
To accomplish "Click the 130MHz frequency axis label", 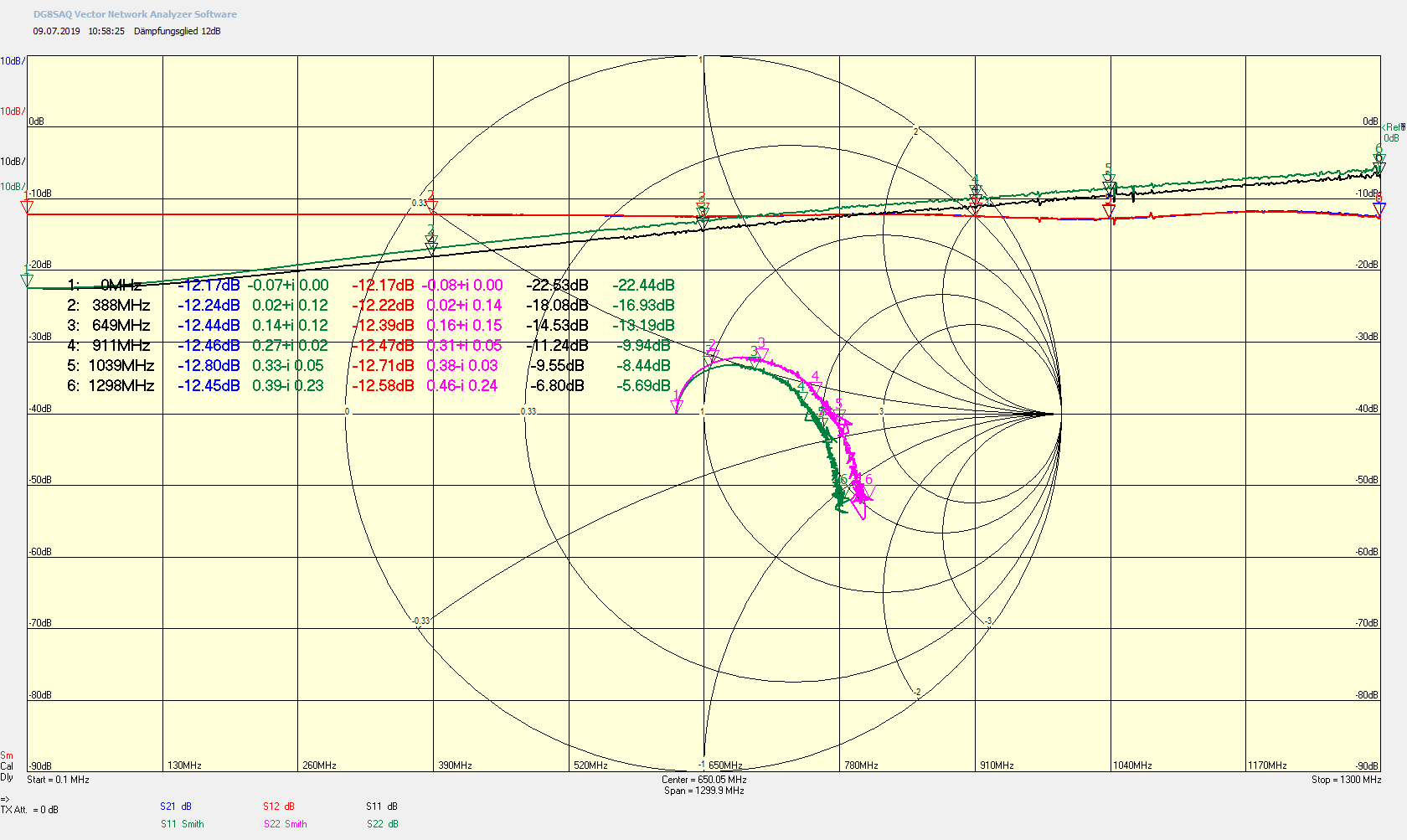I will pos(184,765).
